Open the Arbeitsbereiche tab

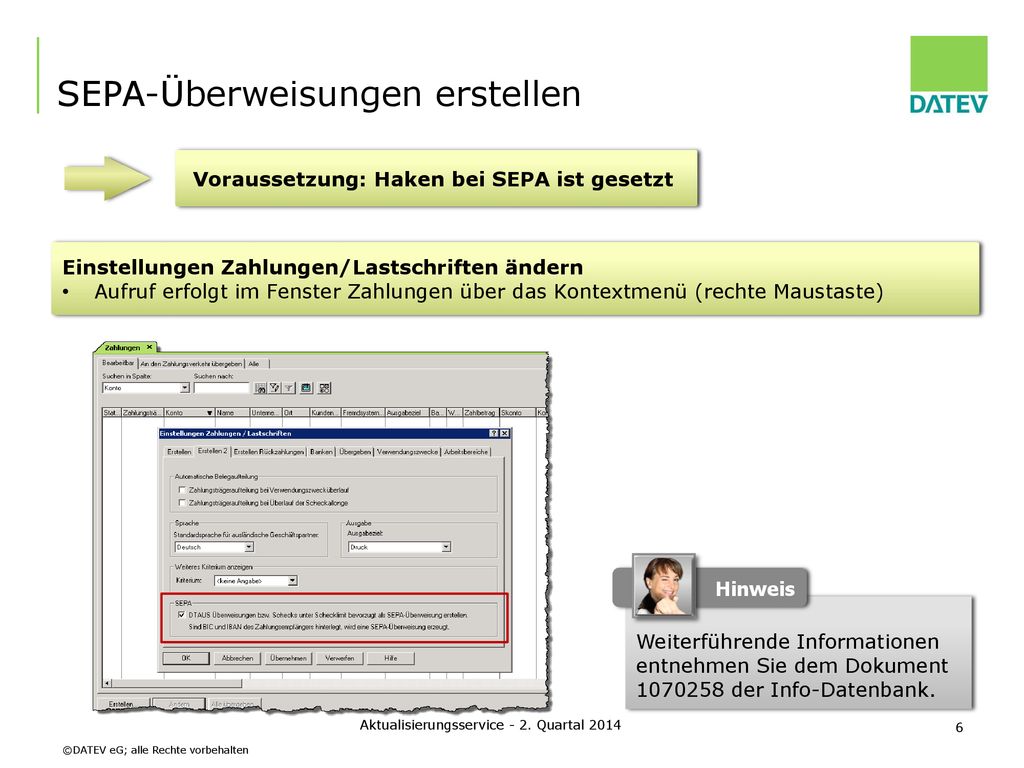(466, 452)
